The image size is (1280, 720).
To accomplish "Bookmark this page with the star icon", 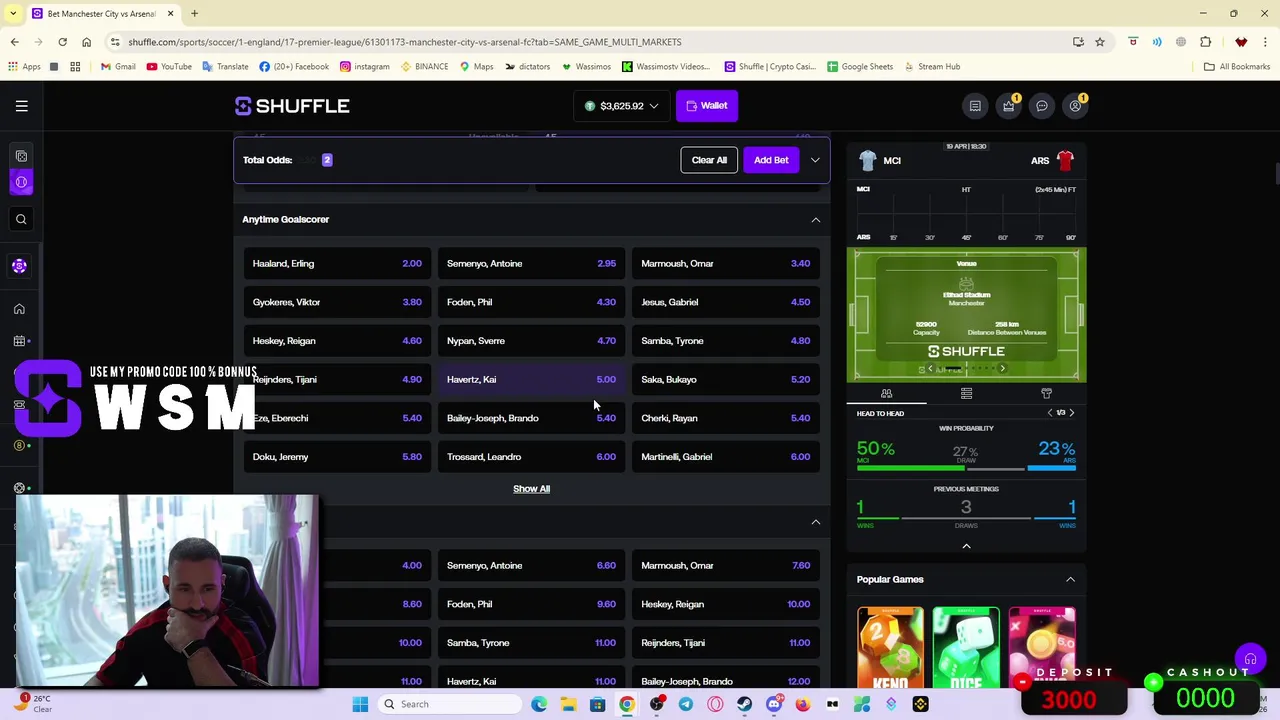I will coord(1100,42).
